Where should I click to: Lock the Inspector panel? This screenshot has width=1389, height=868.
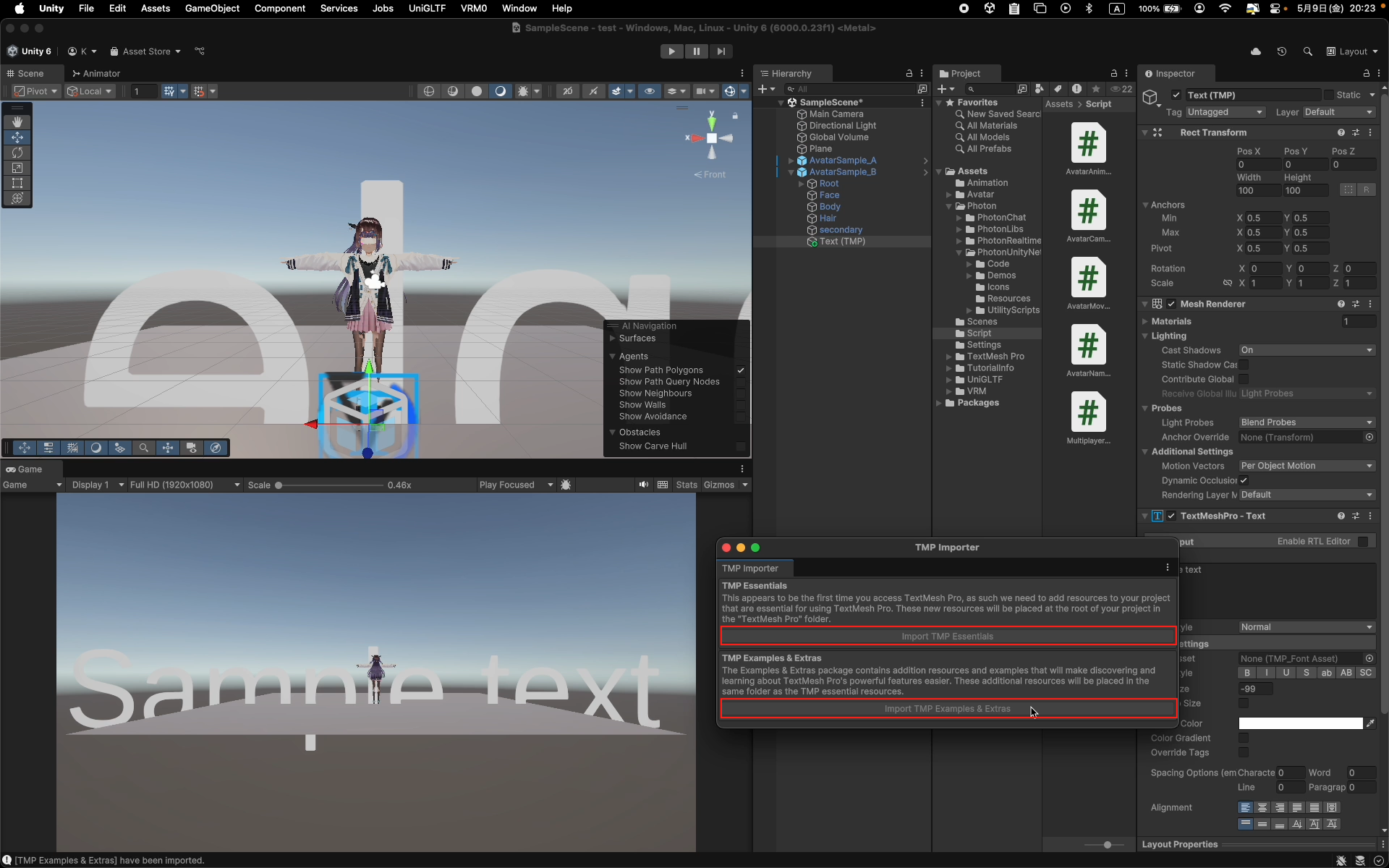click(1366, 74)
